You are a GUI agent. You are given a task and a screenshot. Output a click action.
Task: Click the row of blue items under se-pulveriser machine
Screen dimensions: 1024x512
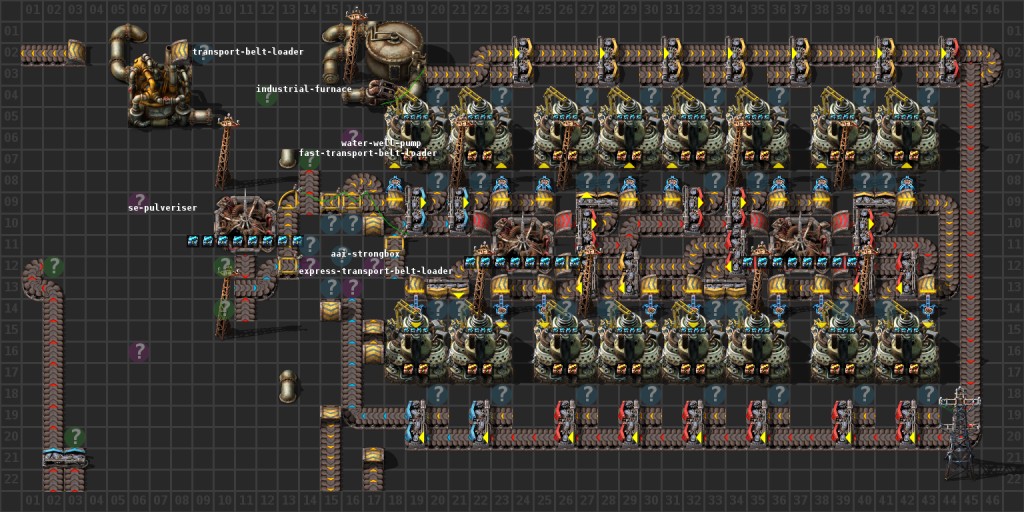(246, 240)
